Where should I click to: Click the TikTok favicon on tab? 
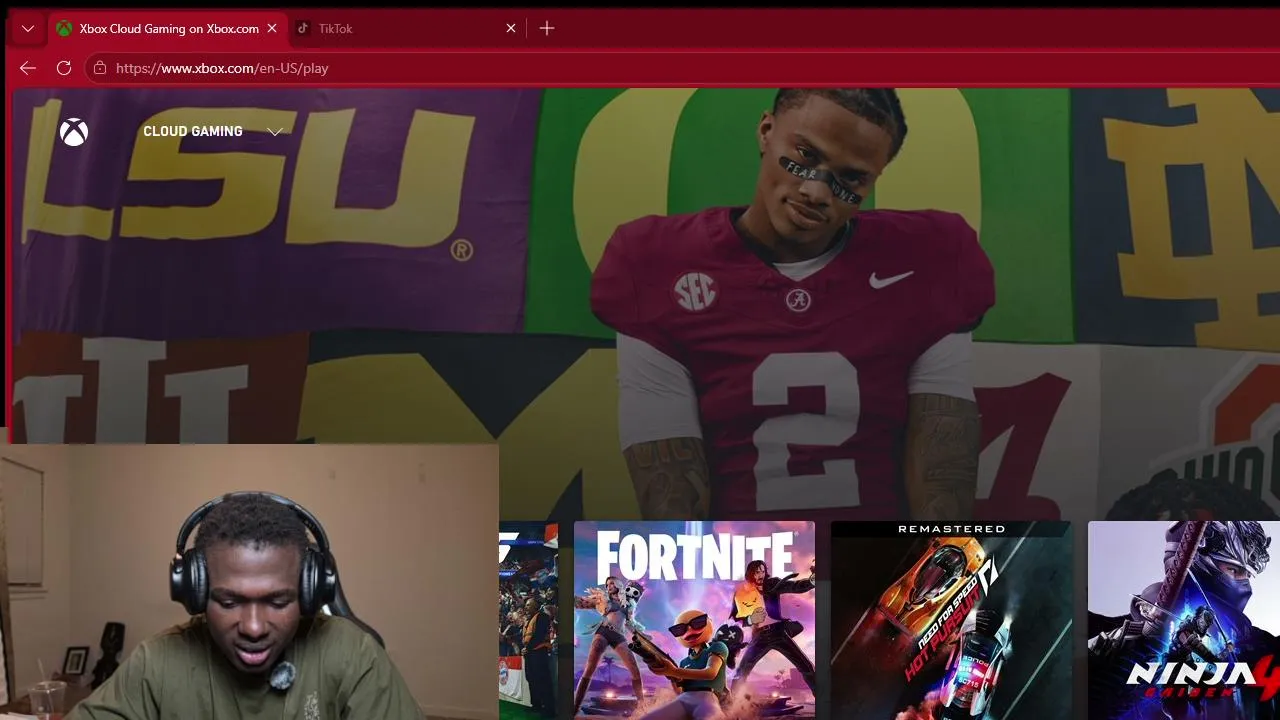click(x=303, y=29)
